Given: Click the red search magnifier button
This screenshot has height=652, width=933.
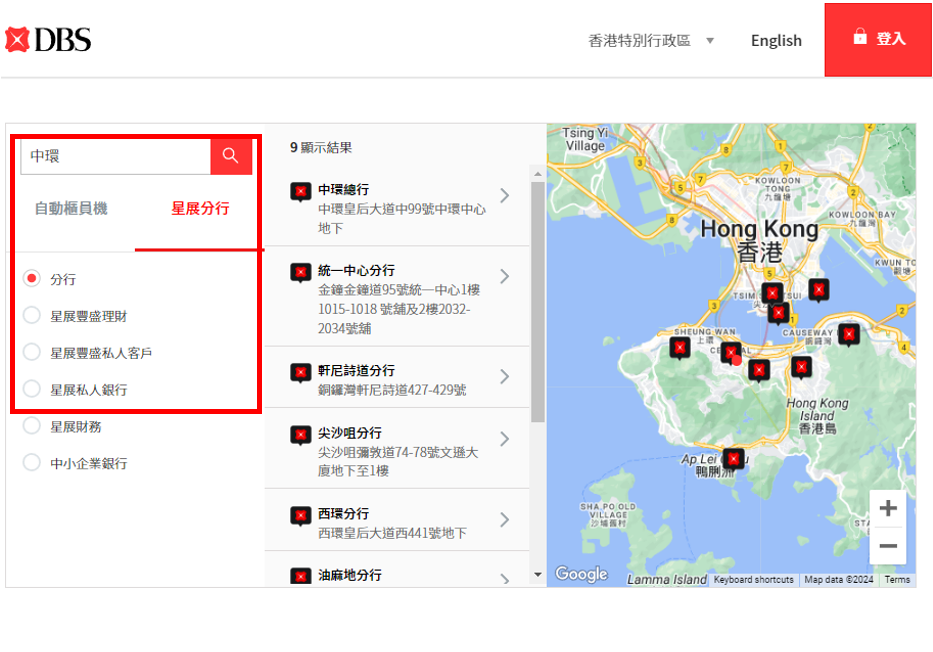Looking at the screenshot, I should click(x=231, y=155).
